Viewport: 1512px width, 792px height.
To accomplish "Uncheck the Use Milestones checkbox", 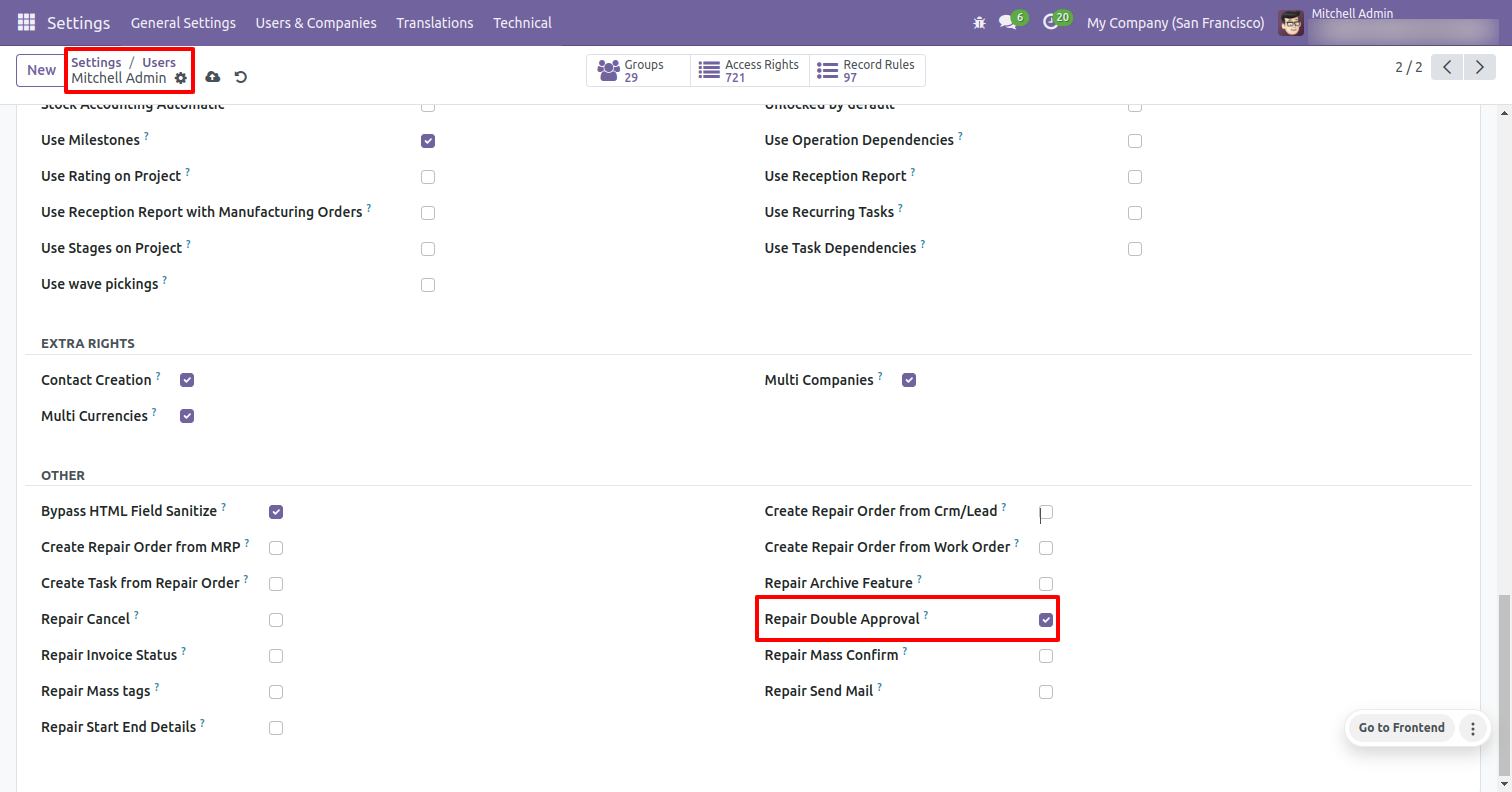I will point(428,141).
